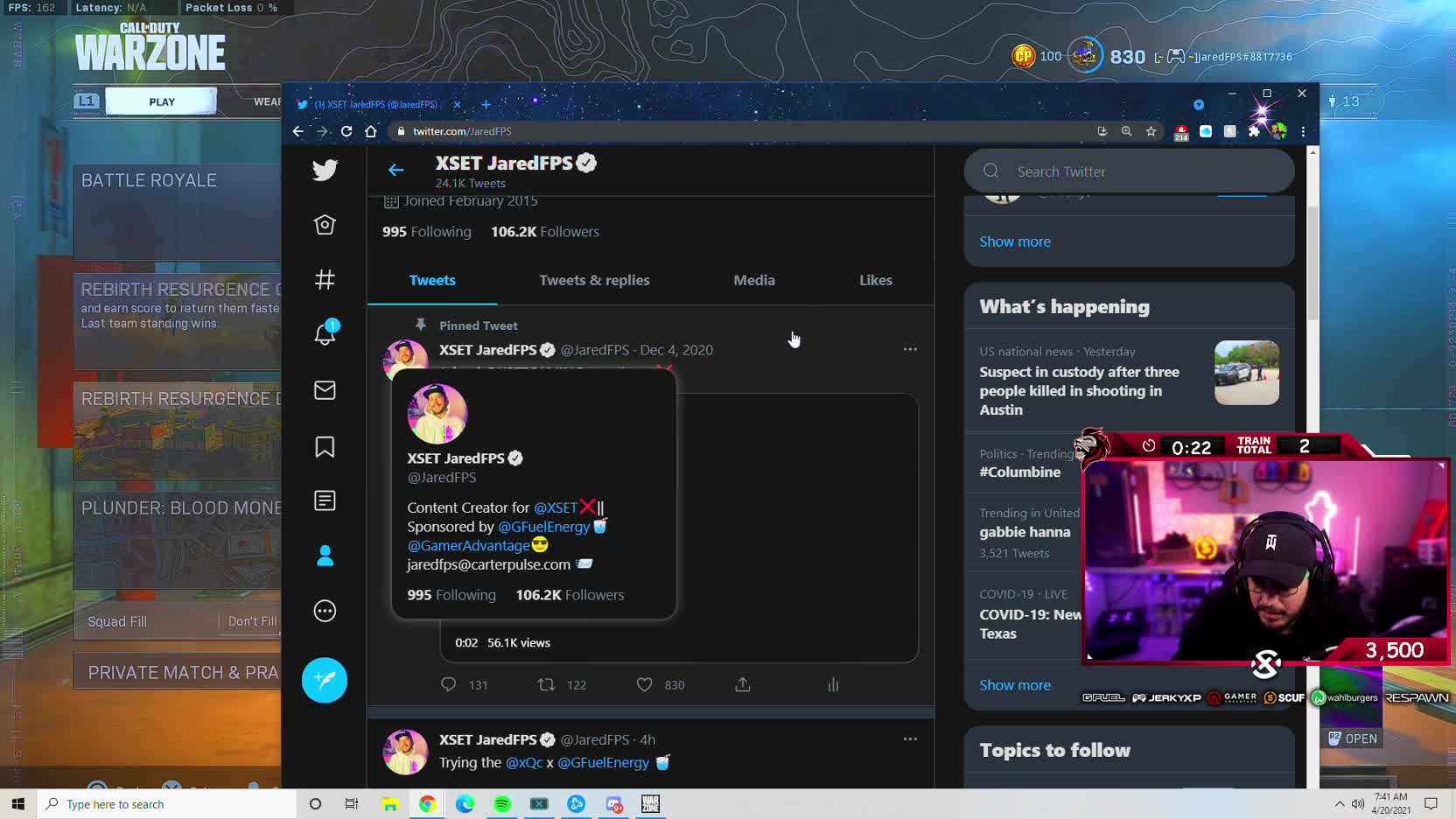Open Chrome three-dot menu
Viewport: 1456px width, 819px height.
point(1303,131)
